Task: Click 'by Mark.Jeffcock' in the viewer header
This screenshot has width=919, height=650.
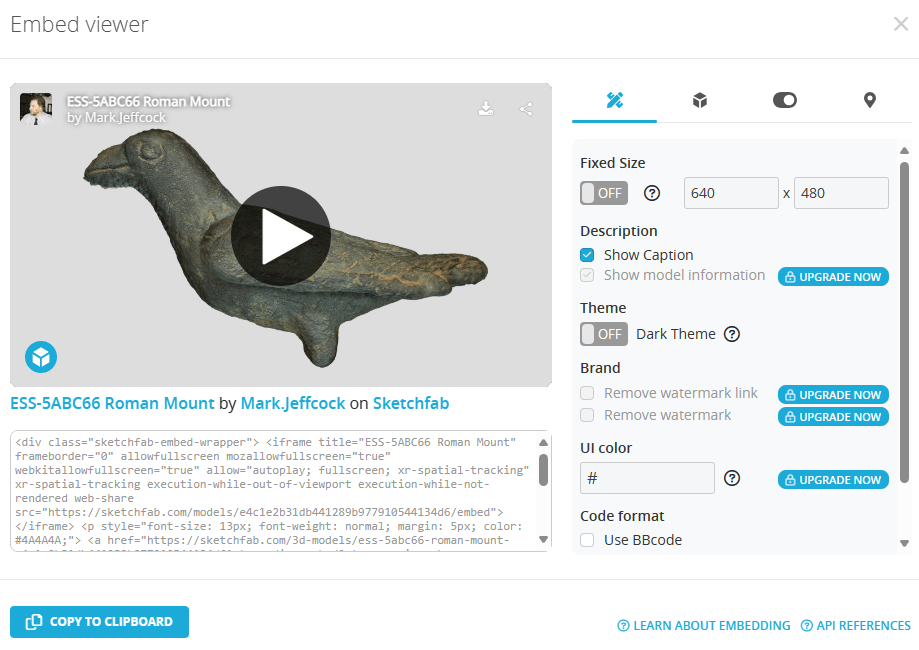Action: pos(116,117)
